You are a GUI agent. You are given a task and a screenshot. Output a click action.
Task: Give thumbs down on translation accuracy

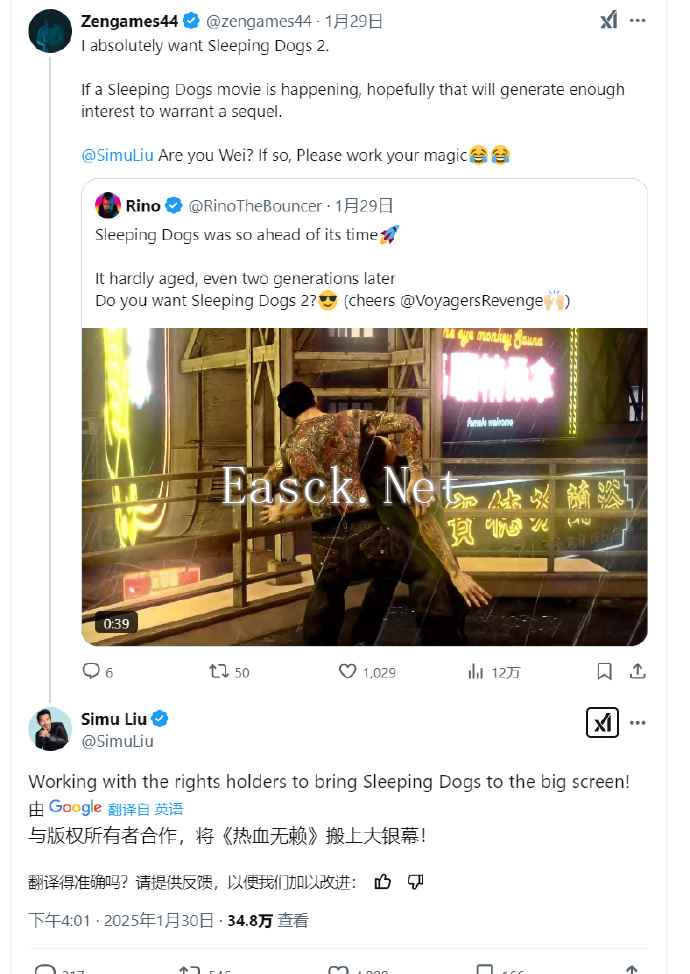(x=415, y=881)
